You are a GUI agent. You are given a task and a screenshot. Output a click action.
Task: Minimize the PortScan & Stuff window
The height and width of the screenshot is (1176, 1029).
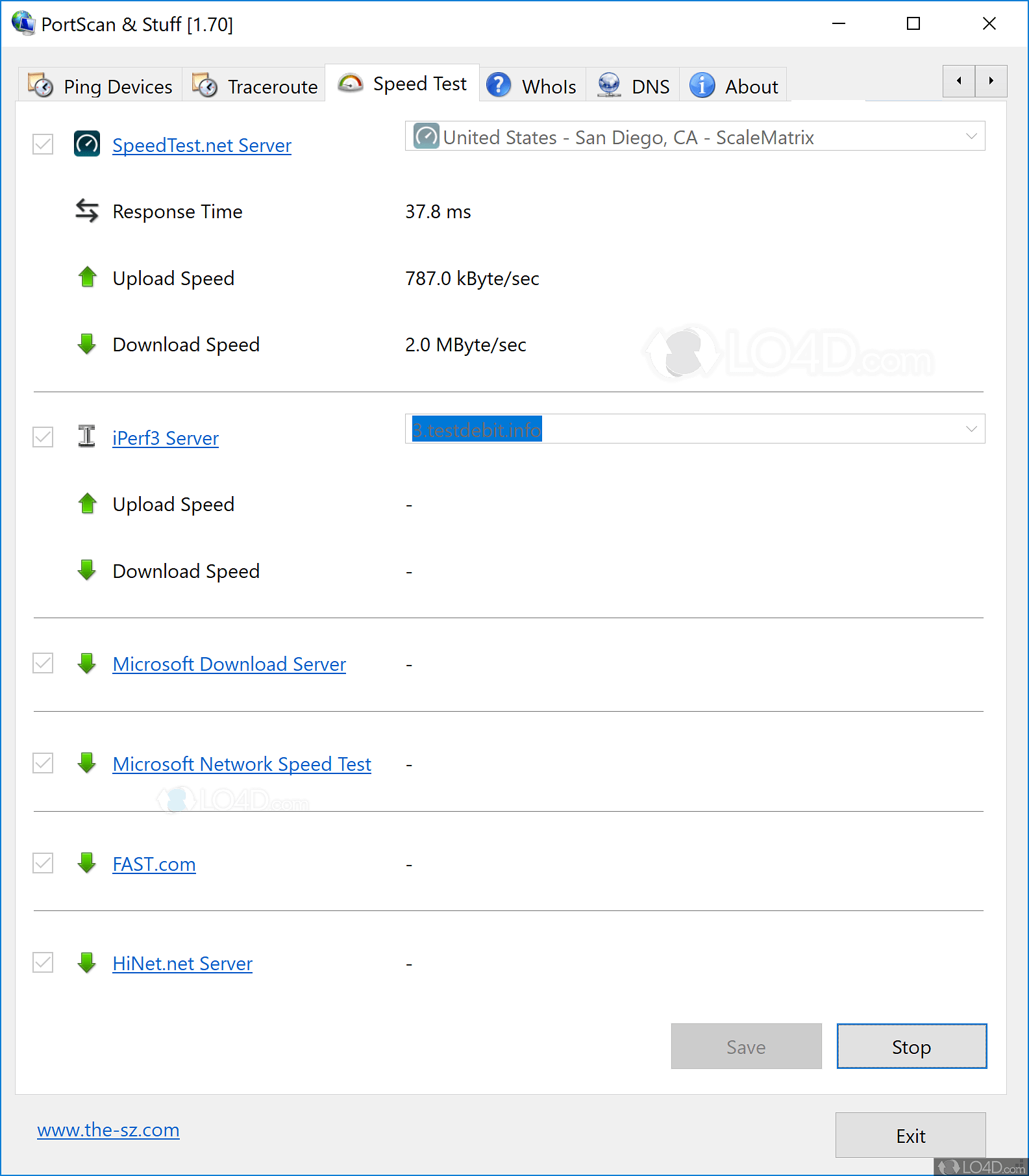click(839, 23)
